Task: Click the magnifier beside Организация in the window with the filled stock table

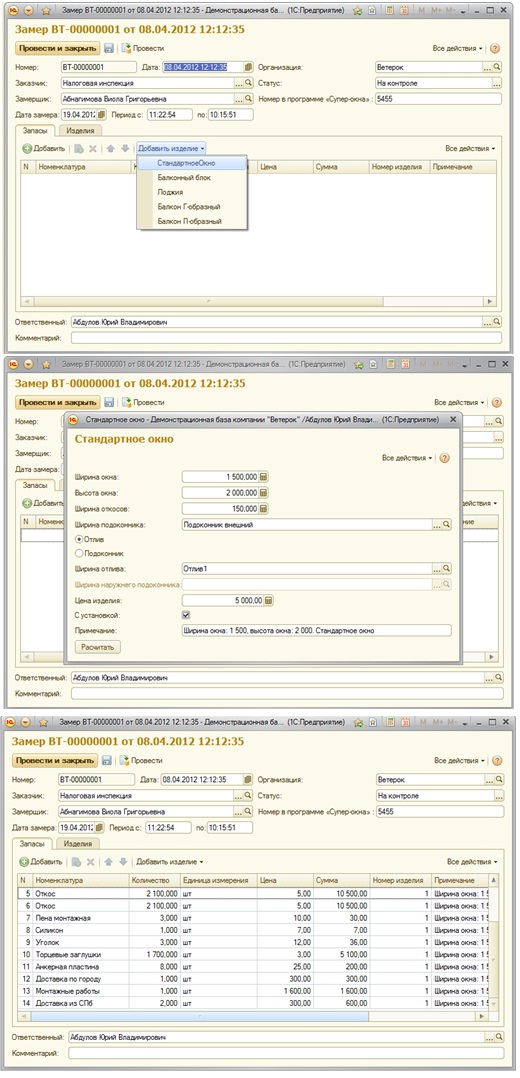Action: click(497, 780)
